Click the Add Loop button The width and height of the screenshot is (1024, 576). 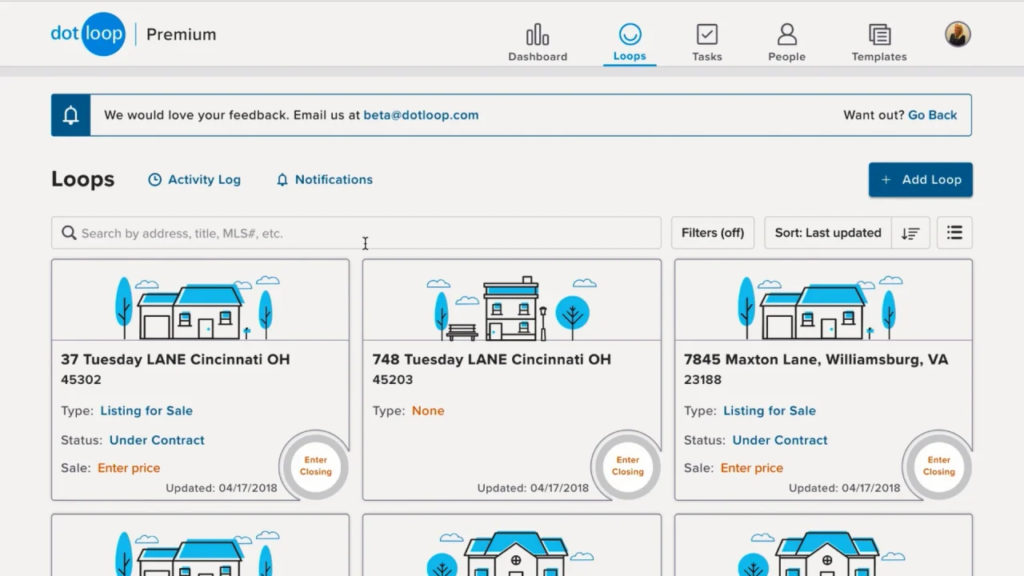[920, 180]
